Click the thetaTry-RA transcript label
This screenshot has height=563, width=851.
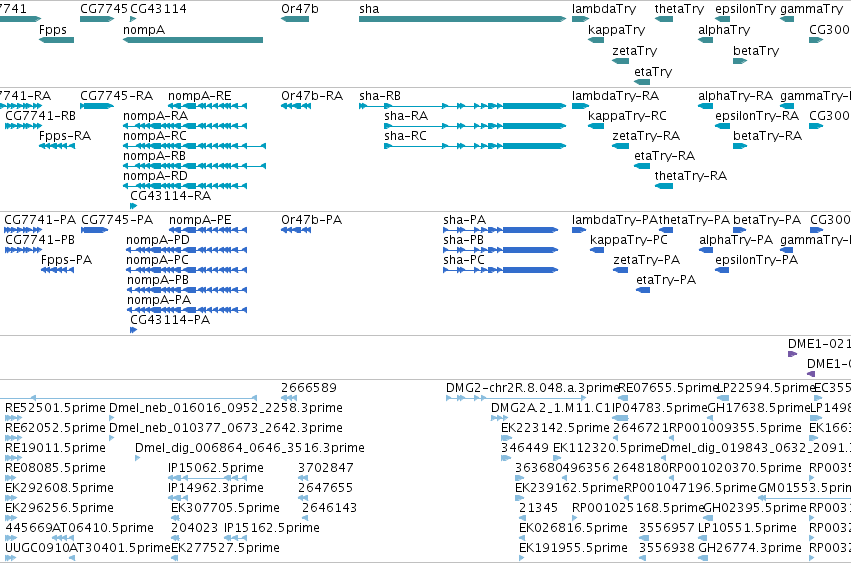[691, 176]
